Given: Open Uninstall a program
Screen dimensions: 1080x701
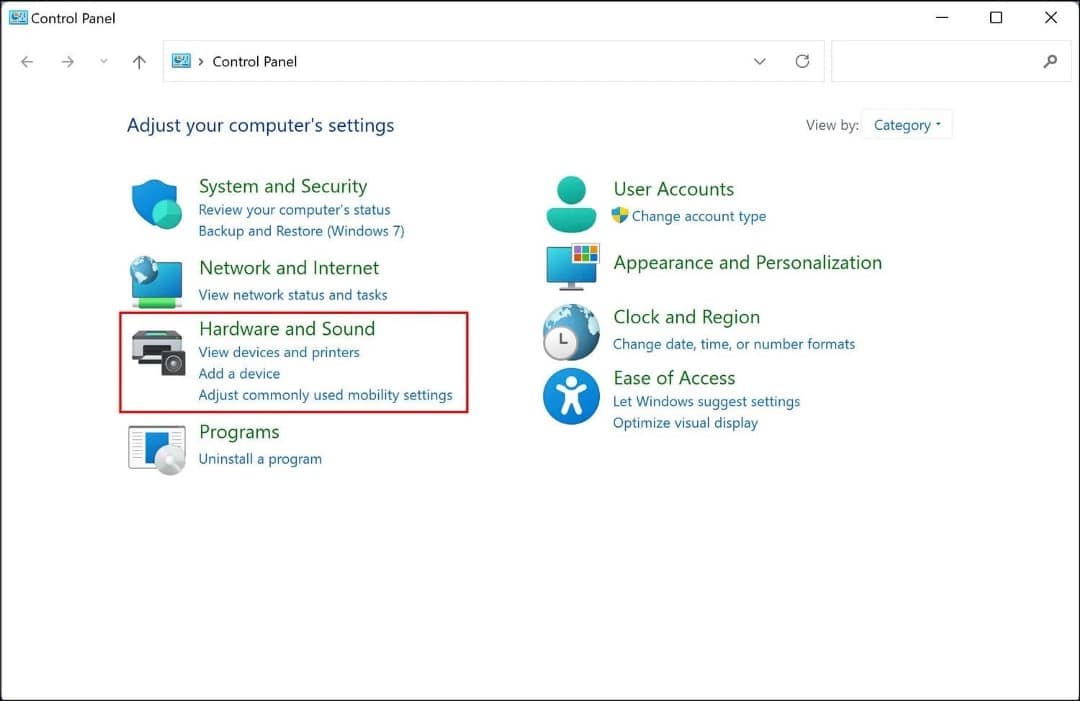Looking at the screenshot, I should tap(260, 459).
